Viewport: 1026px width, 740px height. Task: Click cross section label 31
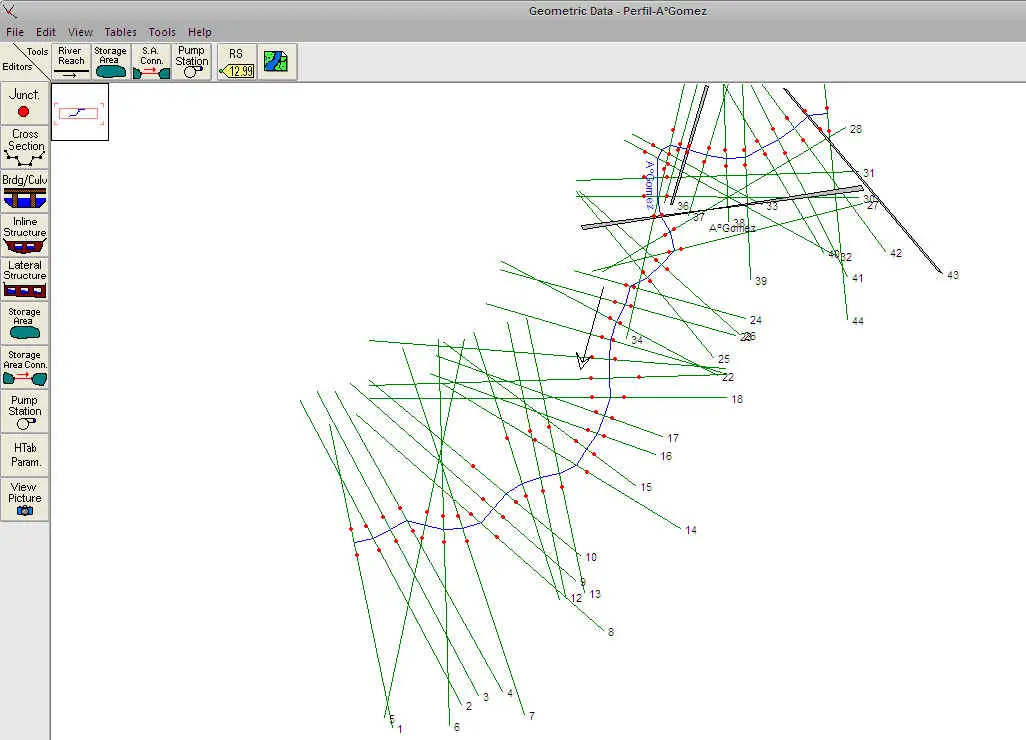(868, 173)
